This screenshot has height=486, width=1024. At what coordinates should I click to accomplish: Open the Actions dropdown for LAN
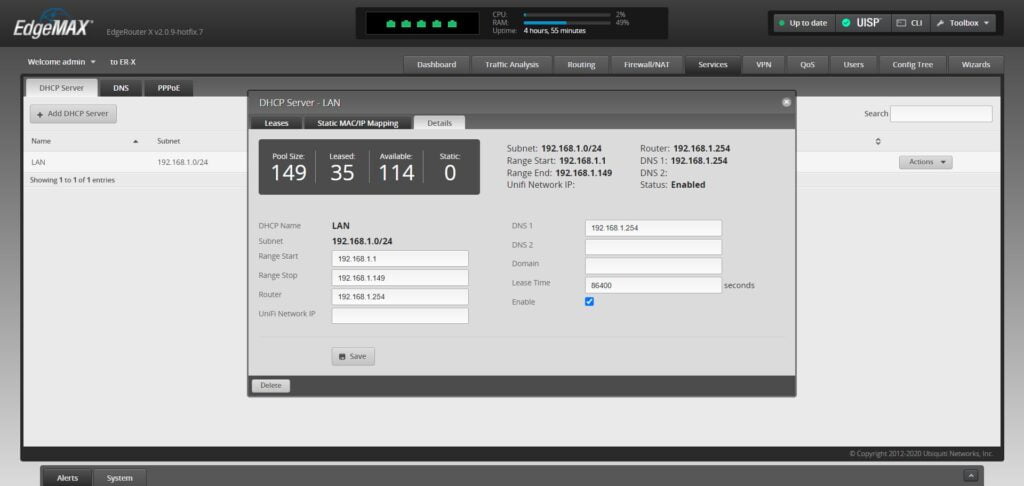pos(925,162)
